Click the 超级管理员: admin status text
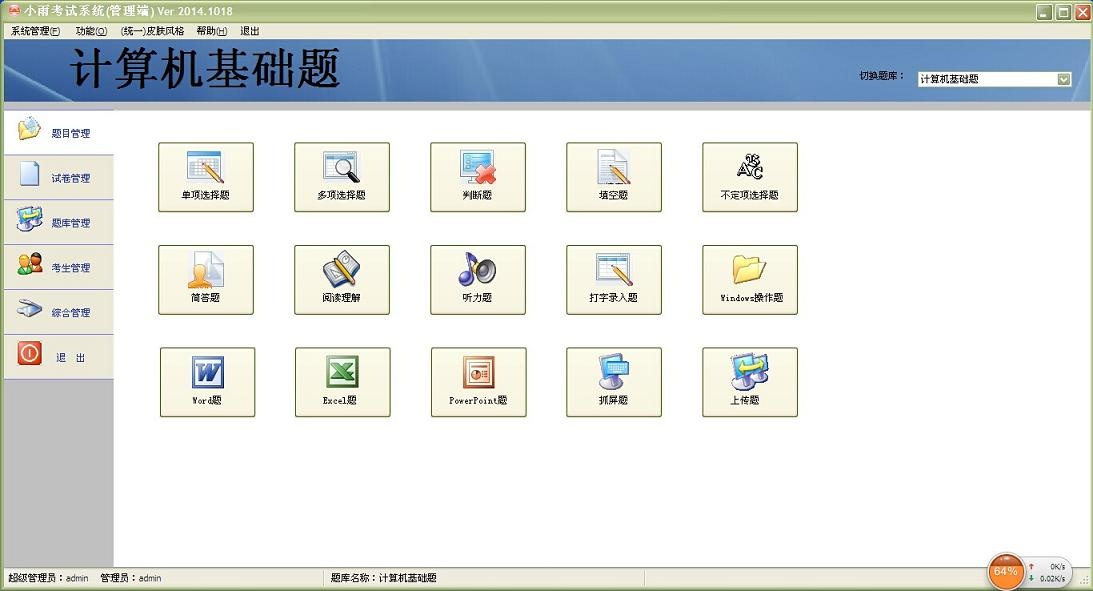The height and width of the screenshot is (591, 1093). pyautogui.click(x=48, y=578)
